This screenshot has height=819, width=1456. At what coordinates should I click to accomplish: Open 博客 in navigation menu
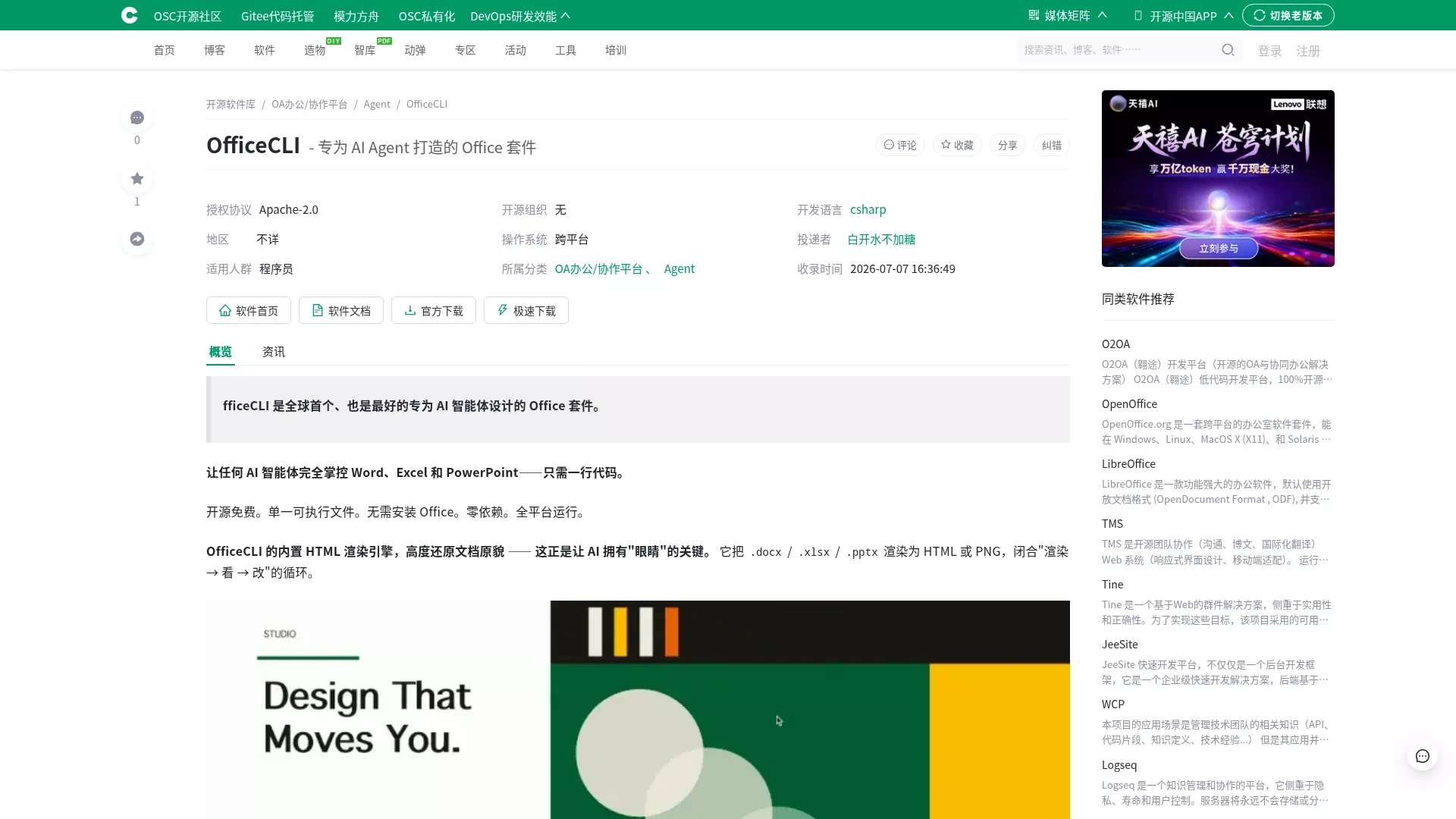click(215, 50)
